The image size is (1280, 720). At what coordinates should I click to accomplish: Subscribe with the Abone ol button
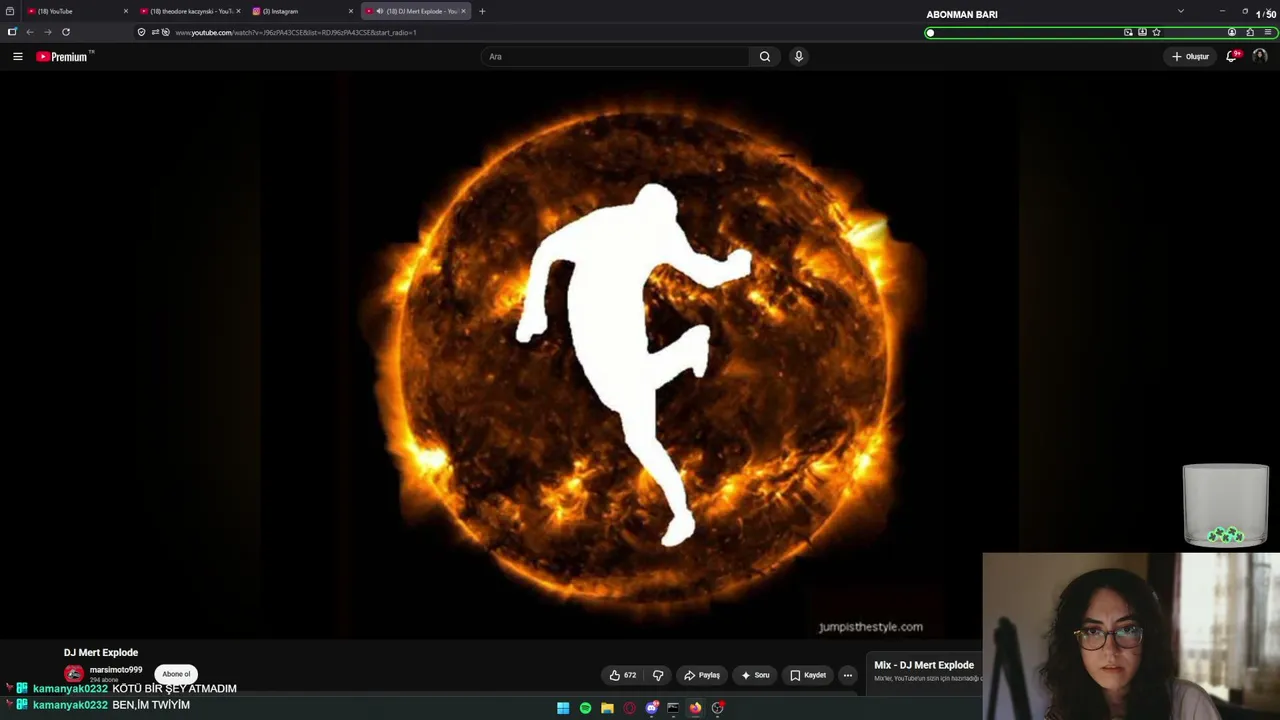point(176,674)
